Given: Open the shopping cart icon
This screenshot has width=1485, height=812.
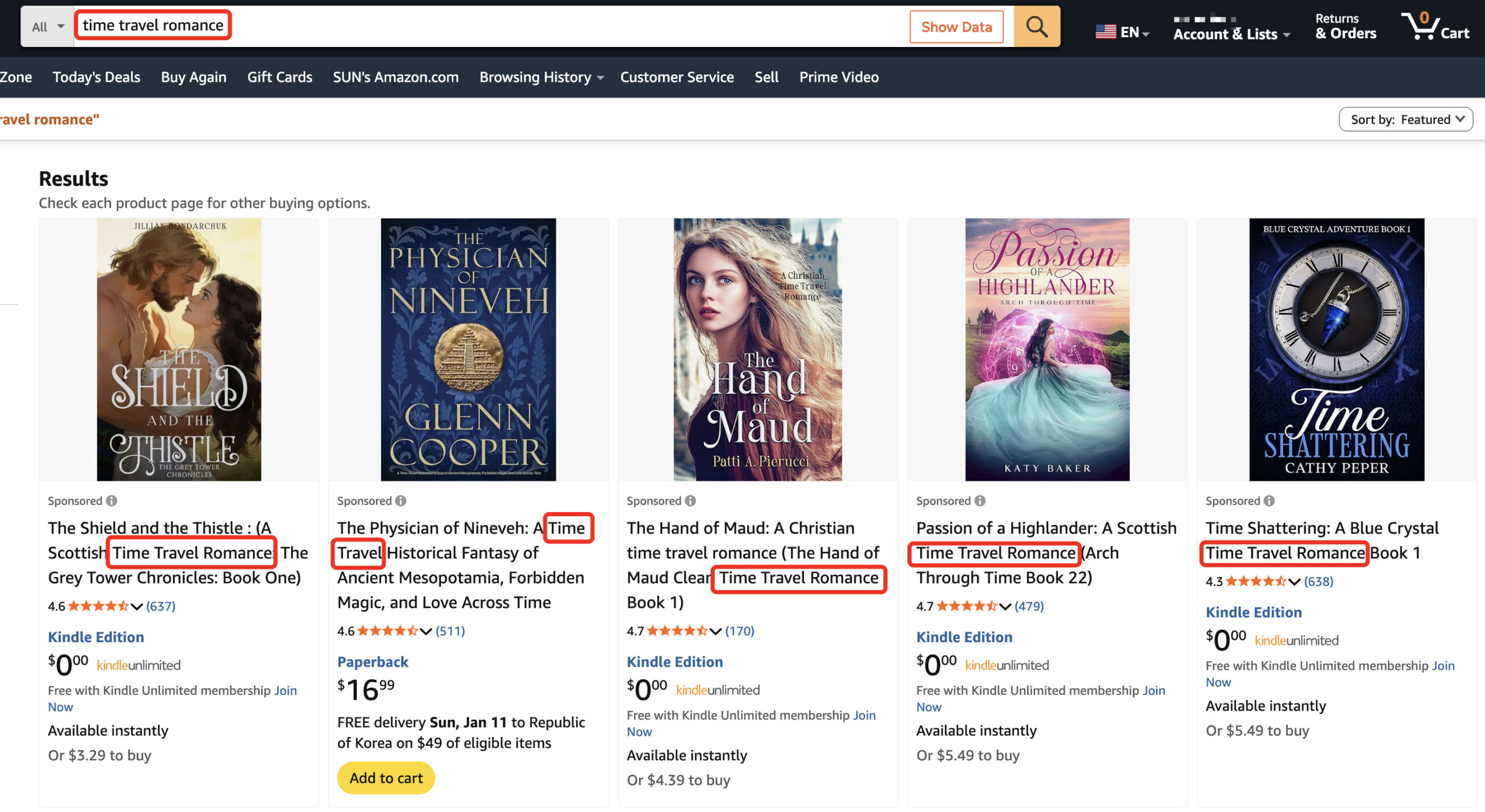Looking at the screenshot, I should point(1435,26).
